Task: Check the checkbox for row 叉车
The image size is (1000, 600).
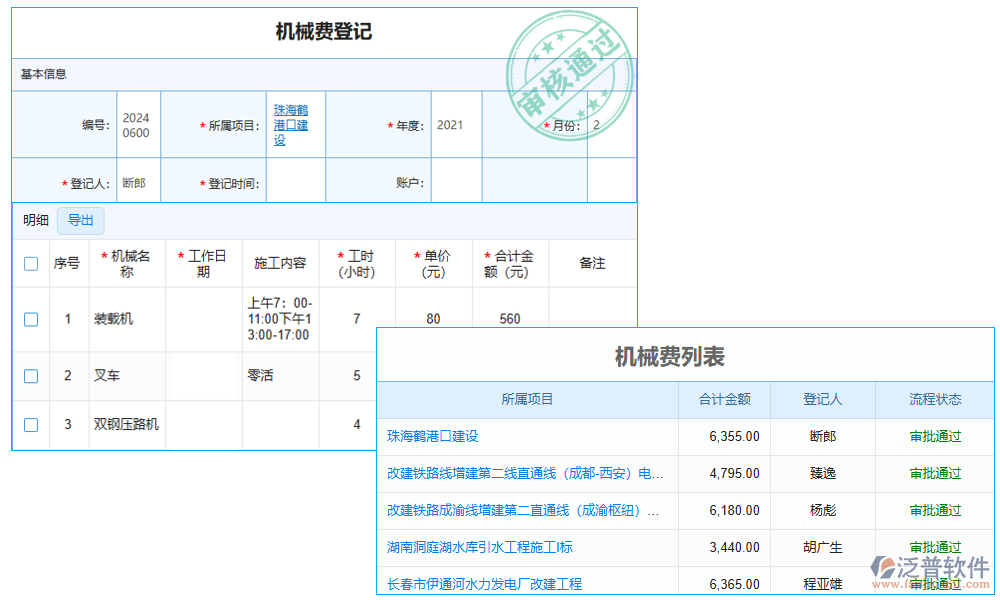Action: (x=29, y=376)
